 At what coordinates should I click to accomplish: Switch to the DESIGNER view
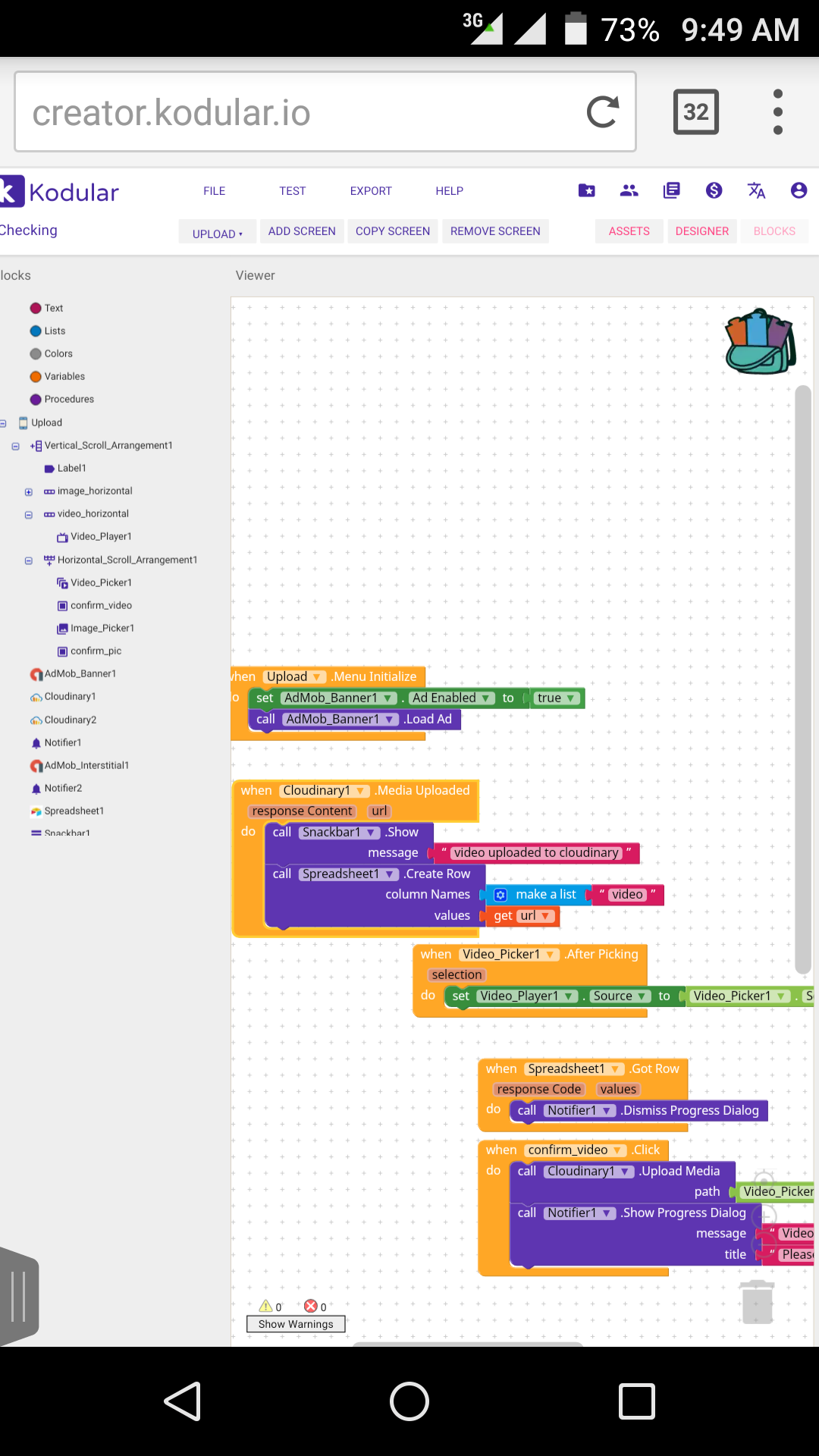click(x=702, y=231)
